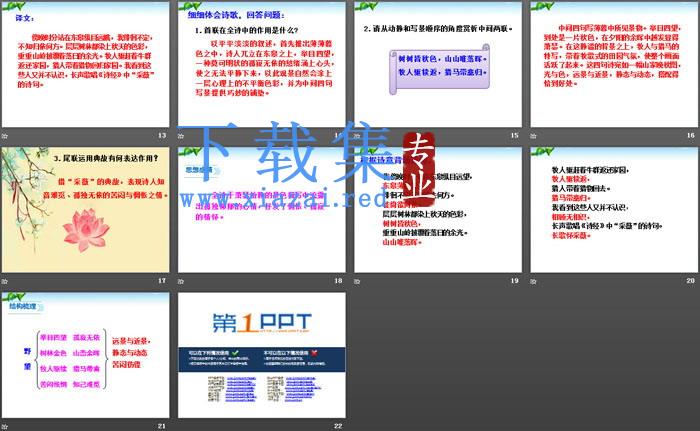The height and width of the screenshot is (431, 700).
Task: Select slide 16 thumbnail with red paragraph
Action: pyautogui.click(x=614, y=64)
